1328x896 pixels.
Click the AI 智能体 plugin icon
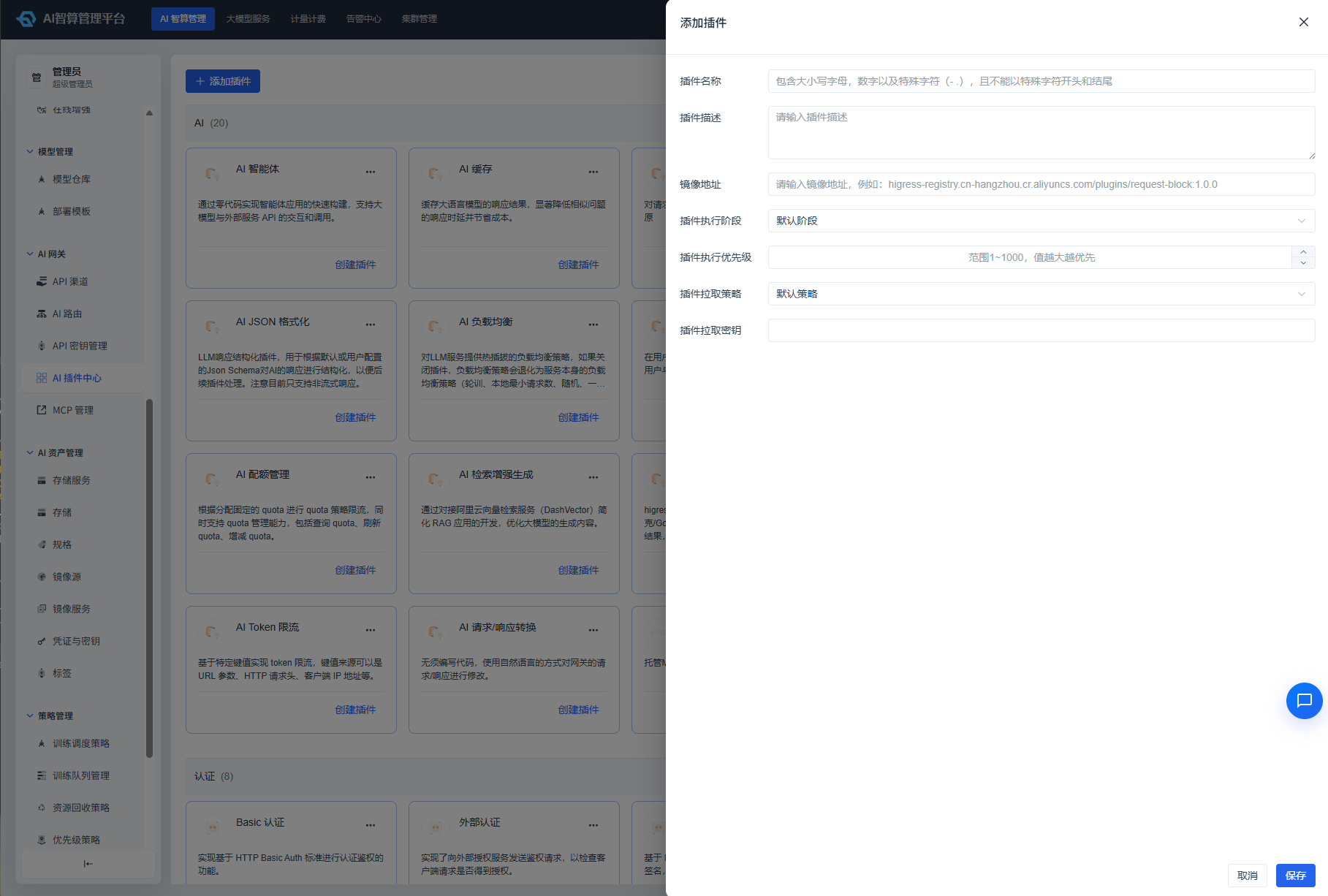click(212, 174)
